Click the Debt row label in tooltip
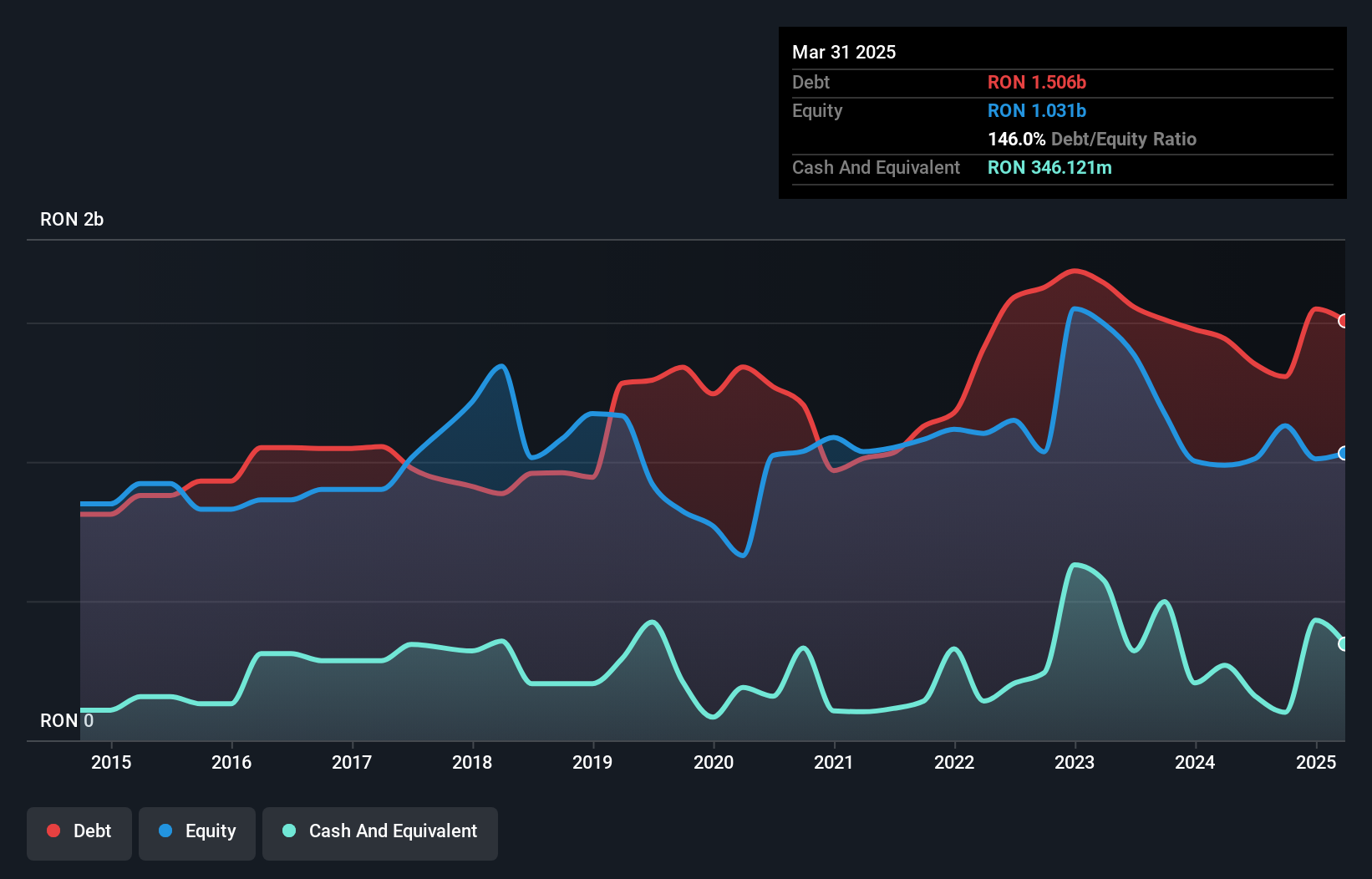 pos(810,82)
